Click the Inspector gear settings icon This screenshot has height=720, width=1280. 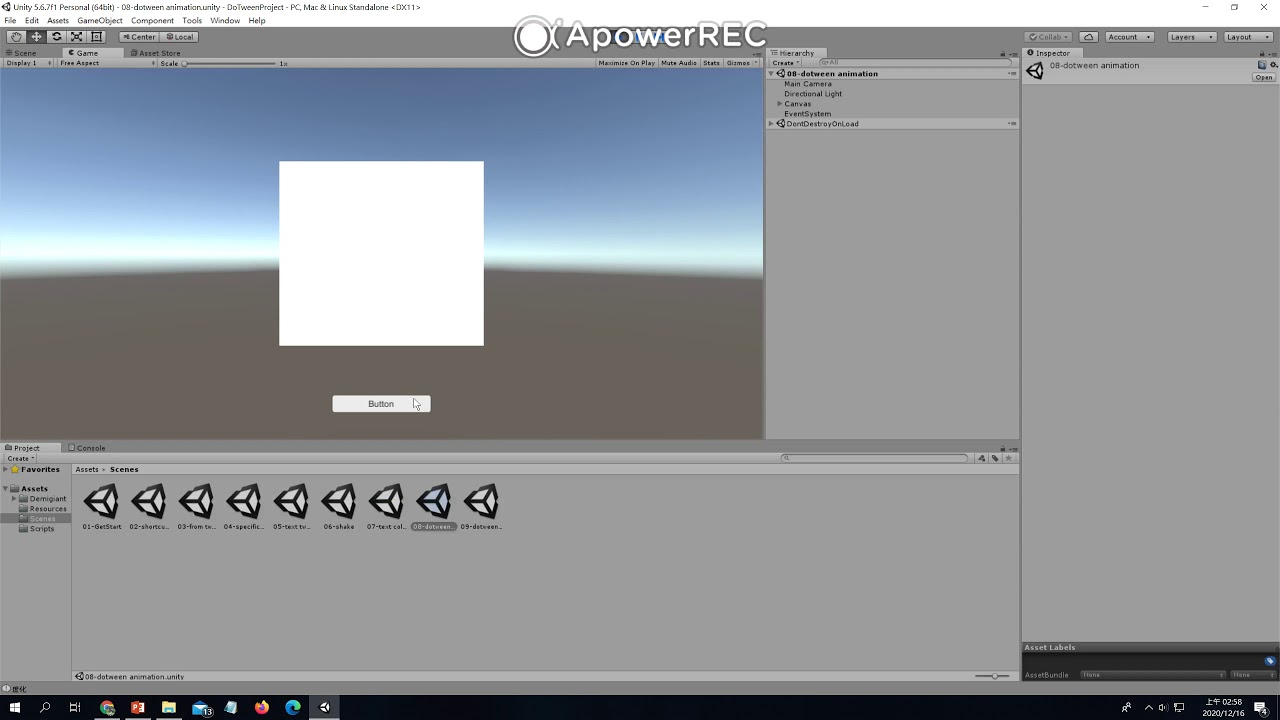point(1273,65)
